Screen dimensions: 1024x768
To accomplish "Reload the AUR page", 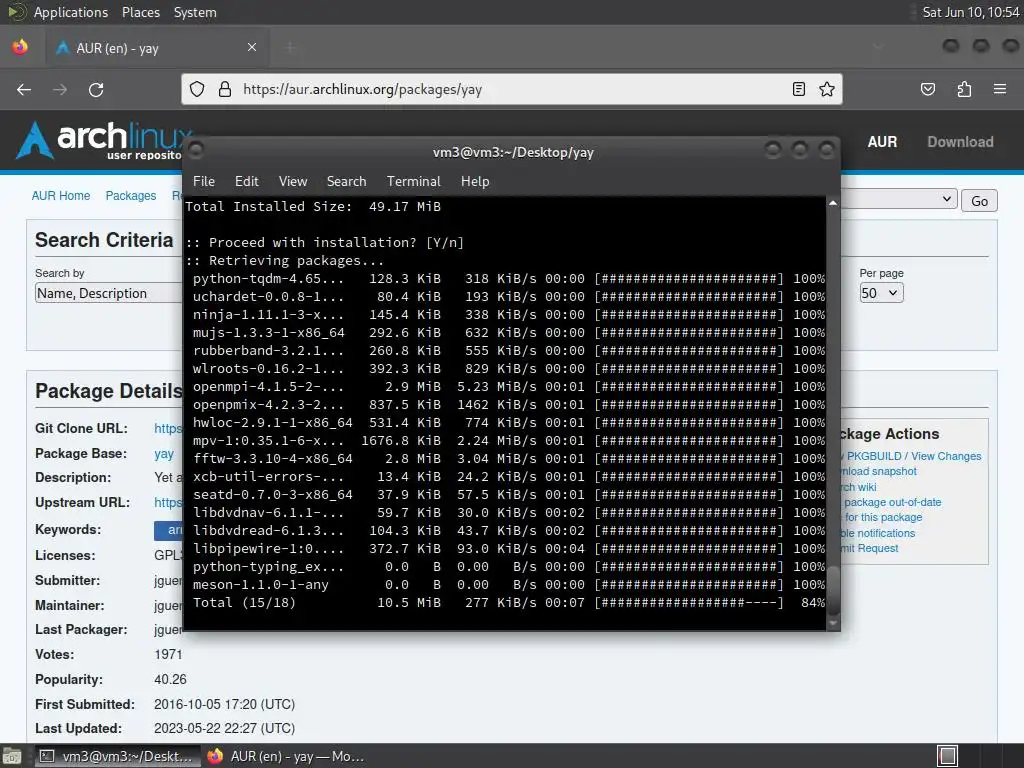I will pyautogui.click(x=96, y=89).
